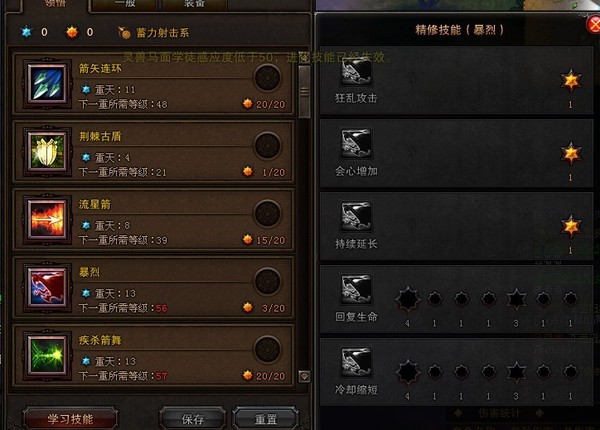The height and width of the screenshot is (430, 600).
Task: Switch to the 一般 tab
Action: (x=125, y=5)
